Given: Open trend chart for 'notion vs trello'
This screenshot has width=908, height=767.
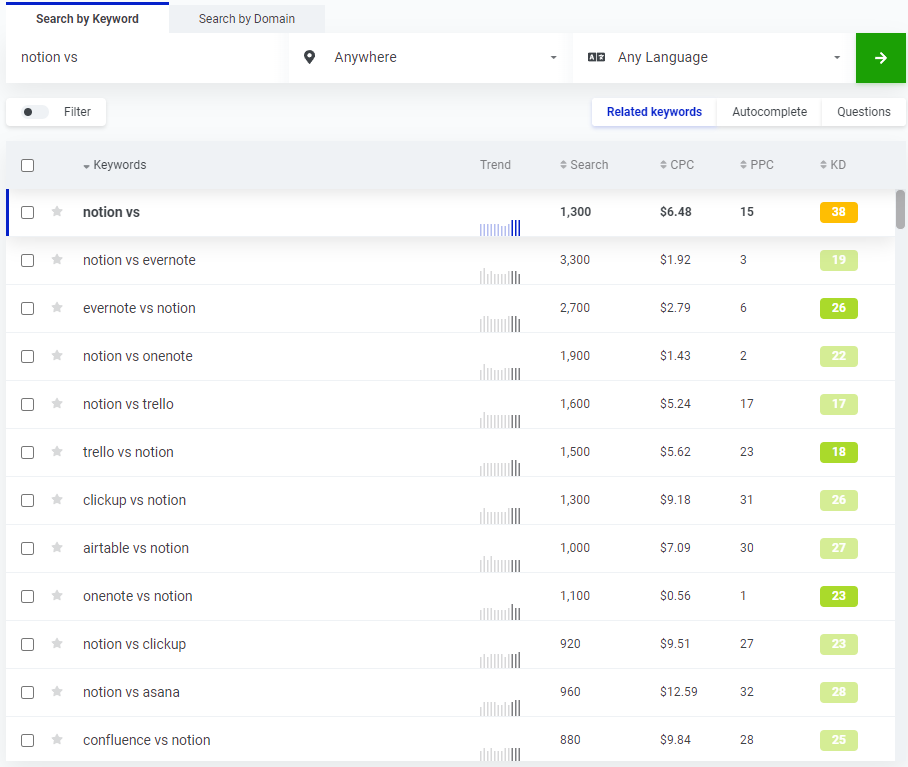Looking at the screenshot, I should click(500, 420).
